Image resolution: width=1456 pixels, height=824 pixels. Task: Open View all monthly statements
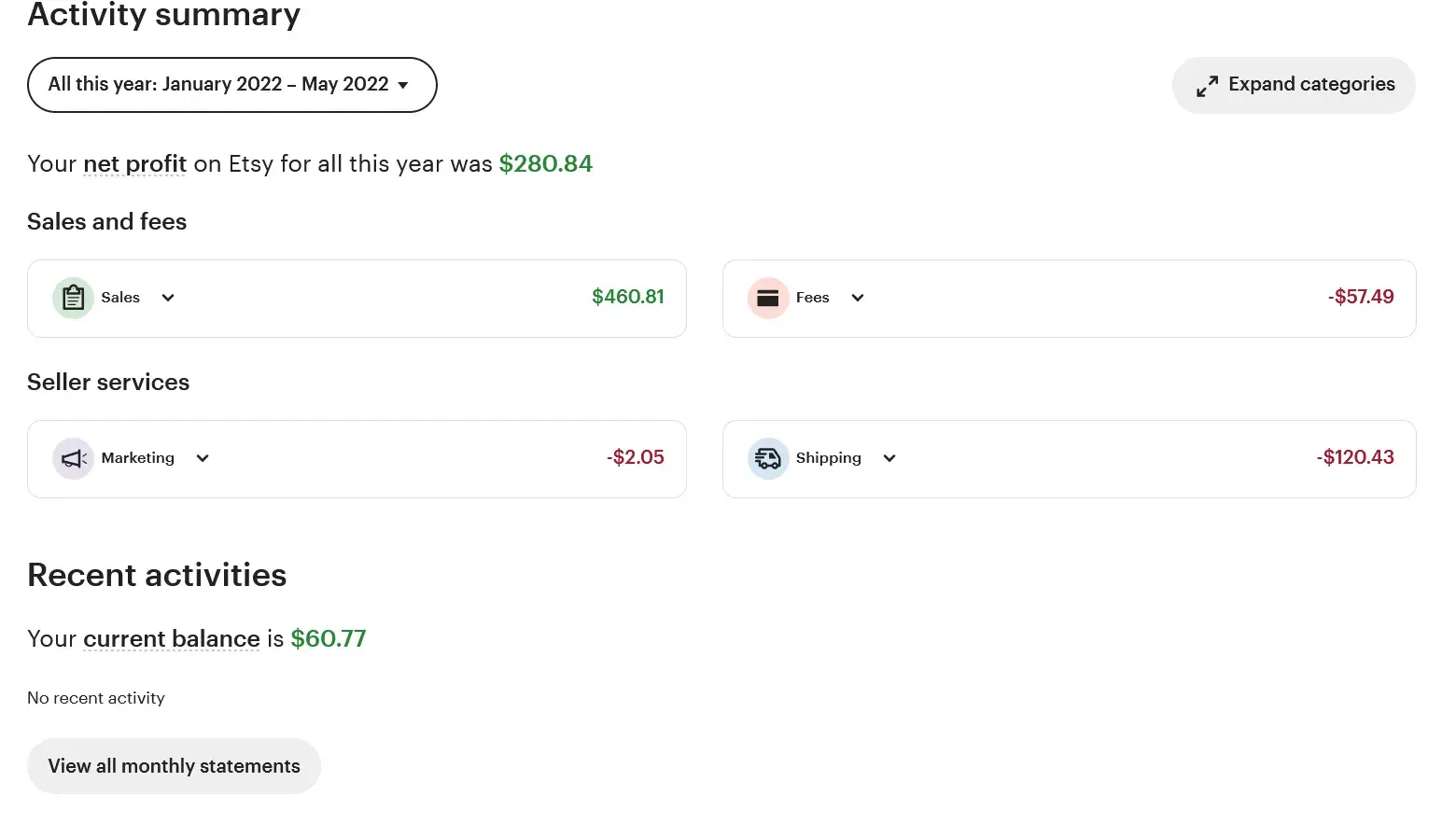point(174,766)
